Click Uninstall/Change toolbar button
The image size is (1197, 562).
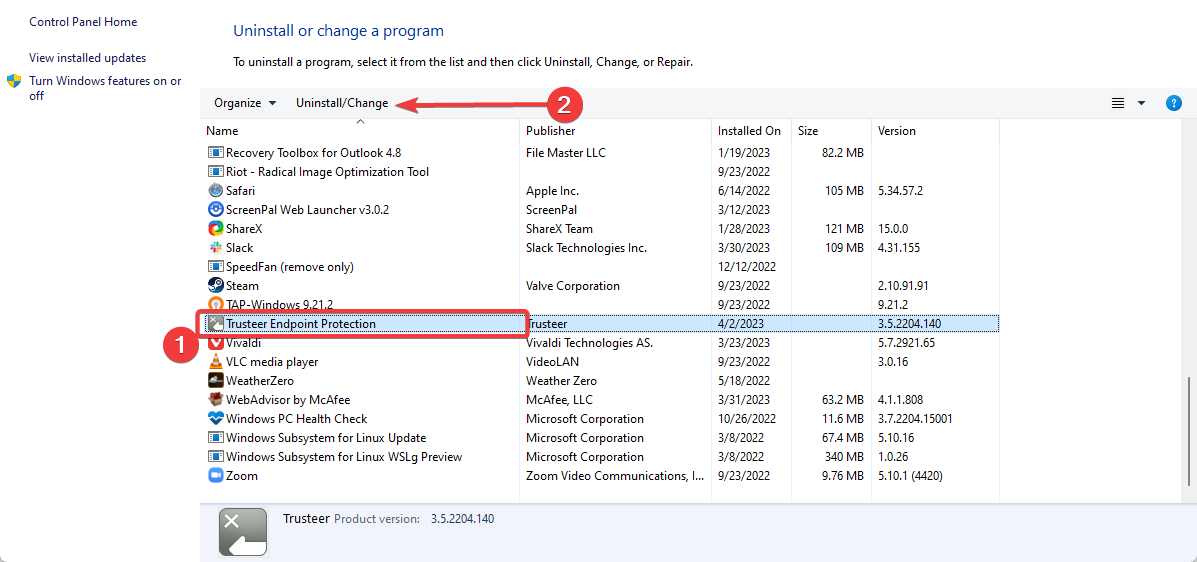(x=342, y=103)
